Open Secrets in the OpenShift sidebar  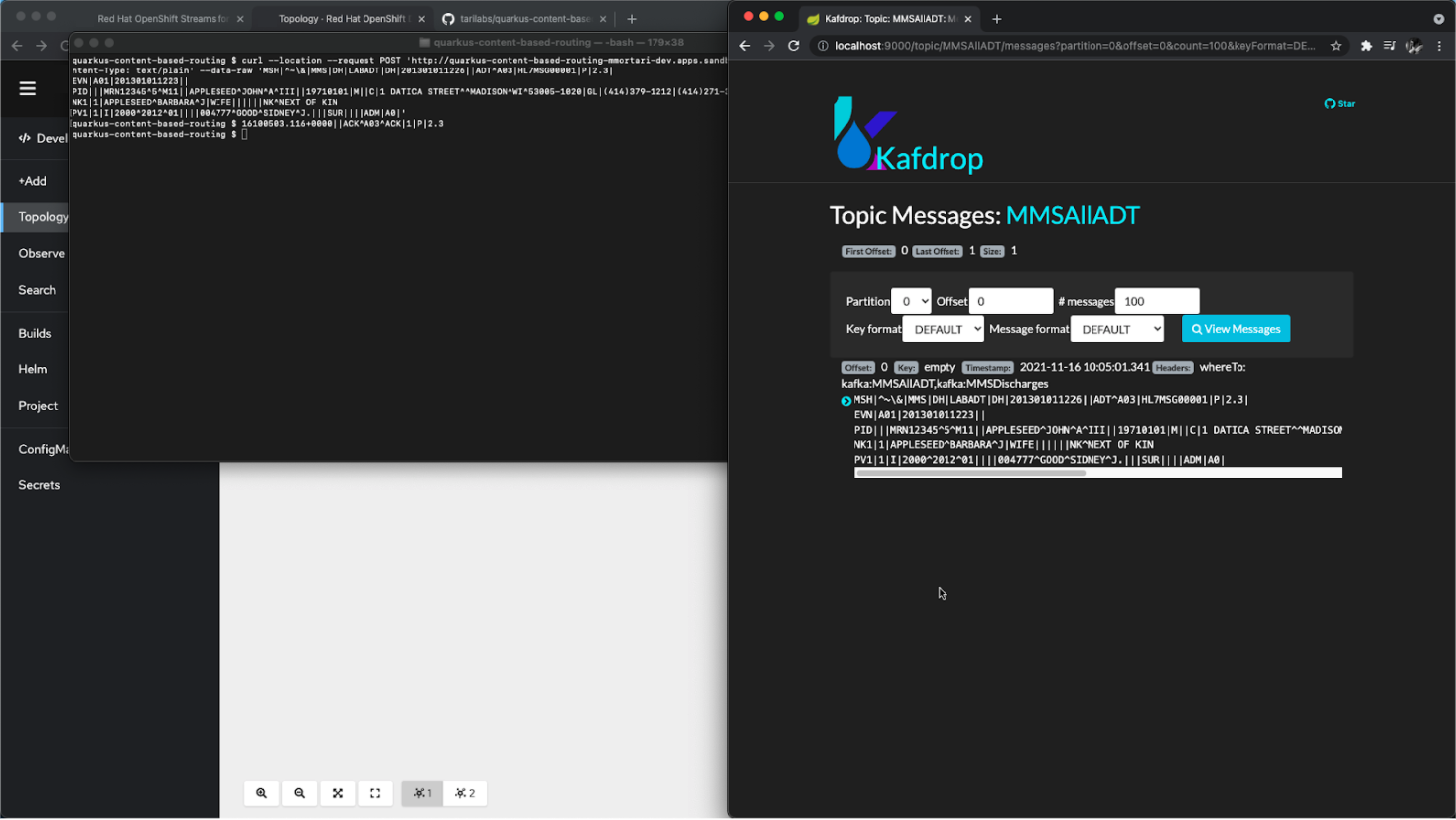39,485
